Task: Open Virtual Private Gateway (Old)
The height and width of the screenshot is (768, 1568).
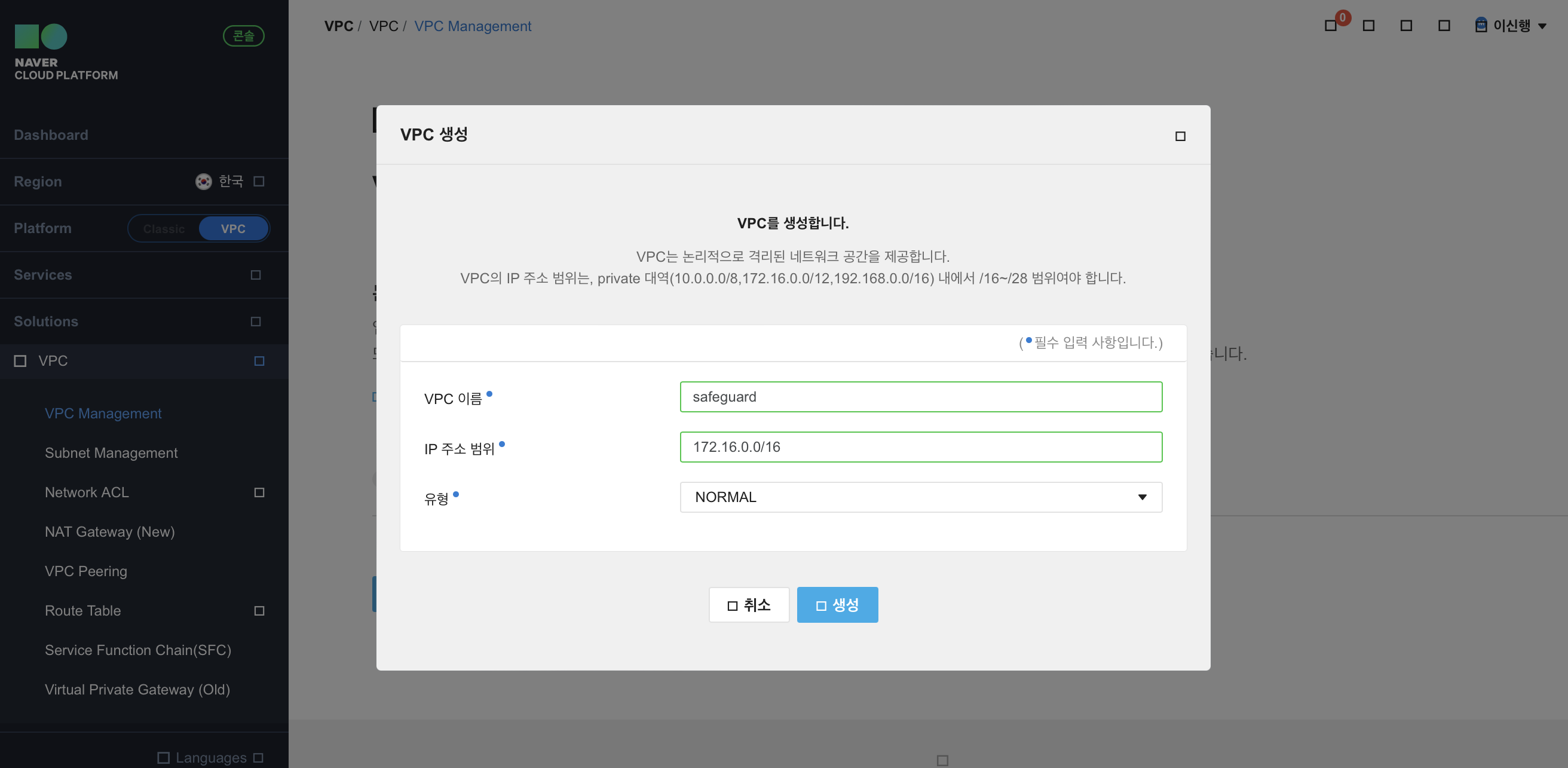Action: [x=137, y=690]
